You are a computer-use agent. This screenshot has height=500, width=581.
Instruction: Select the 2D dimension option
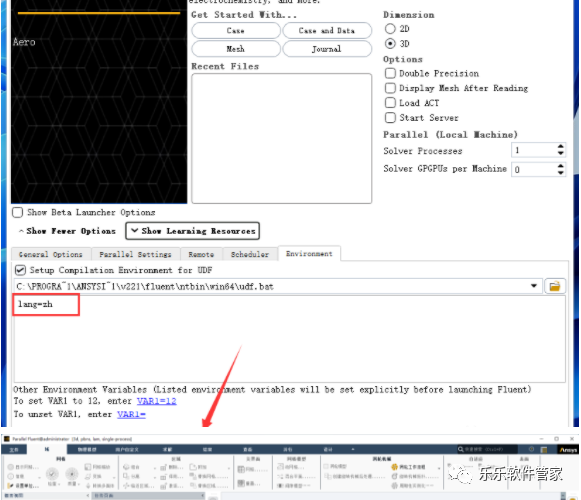(x=390, y=29)
